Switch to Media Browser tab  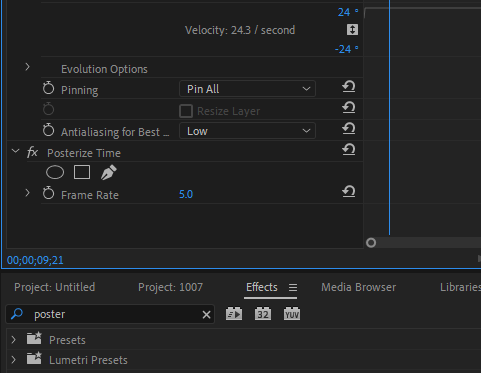coord(359,287)
